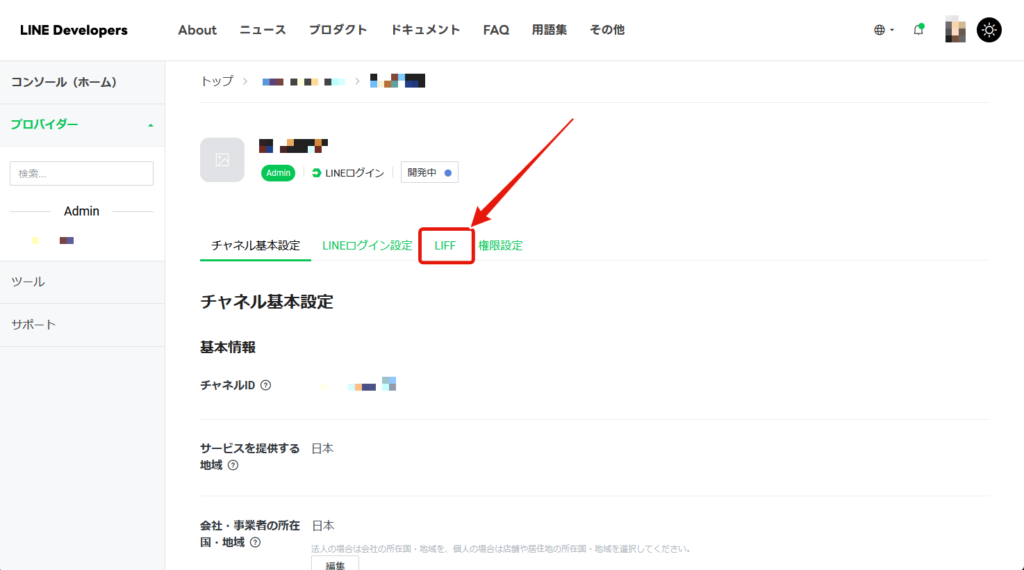Click the channel icon placeholder image

(x=222, y=160)
